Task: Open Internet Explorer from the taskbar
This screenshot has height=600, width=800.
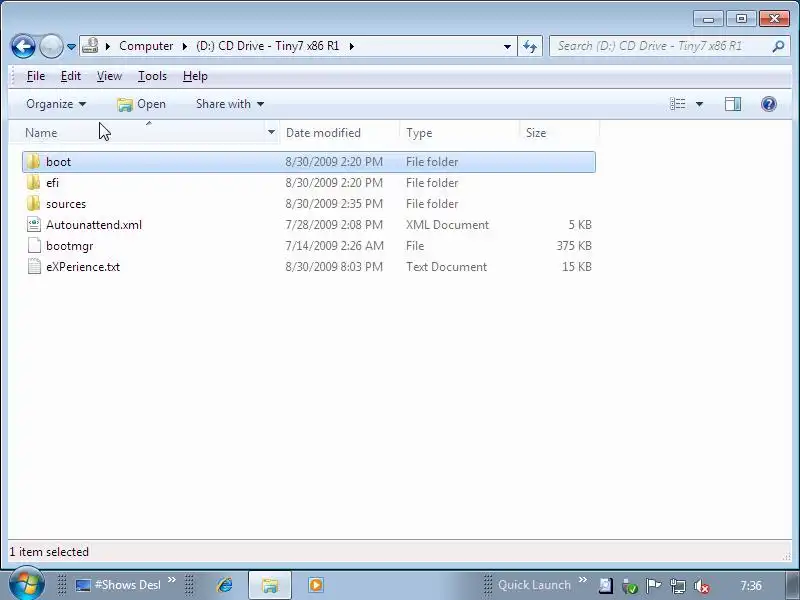Action: coord(224,585)
